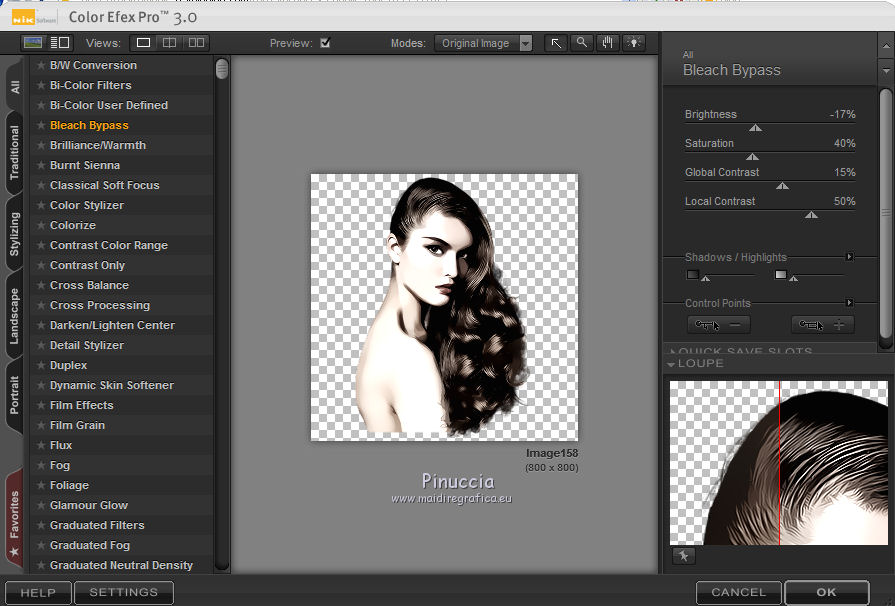Expand the Shadows / Highlights section arrow

click(x=850, y=257)
